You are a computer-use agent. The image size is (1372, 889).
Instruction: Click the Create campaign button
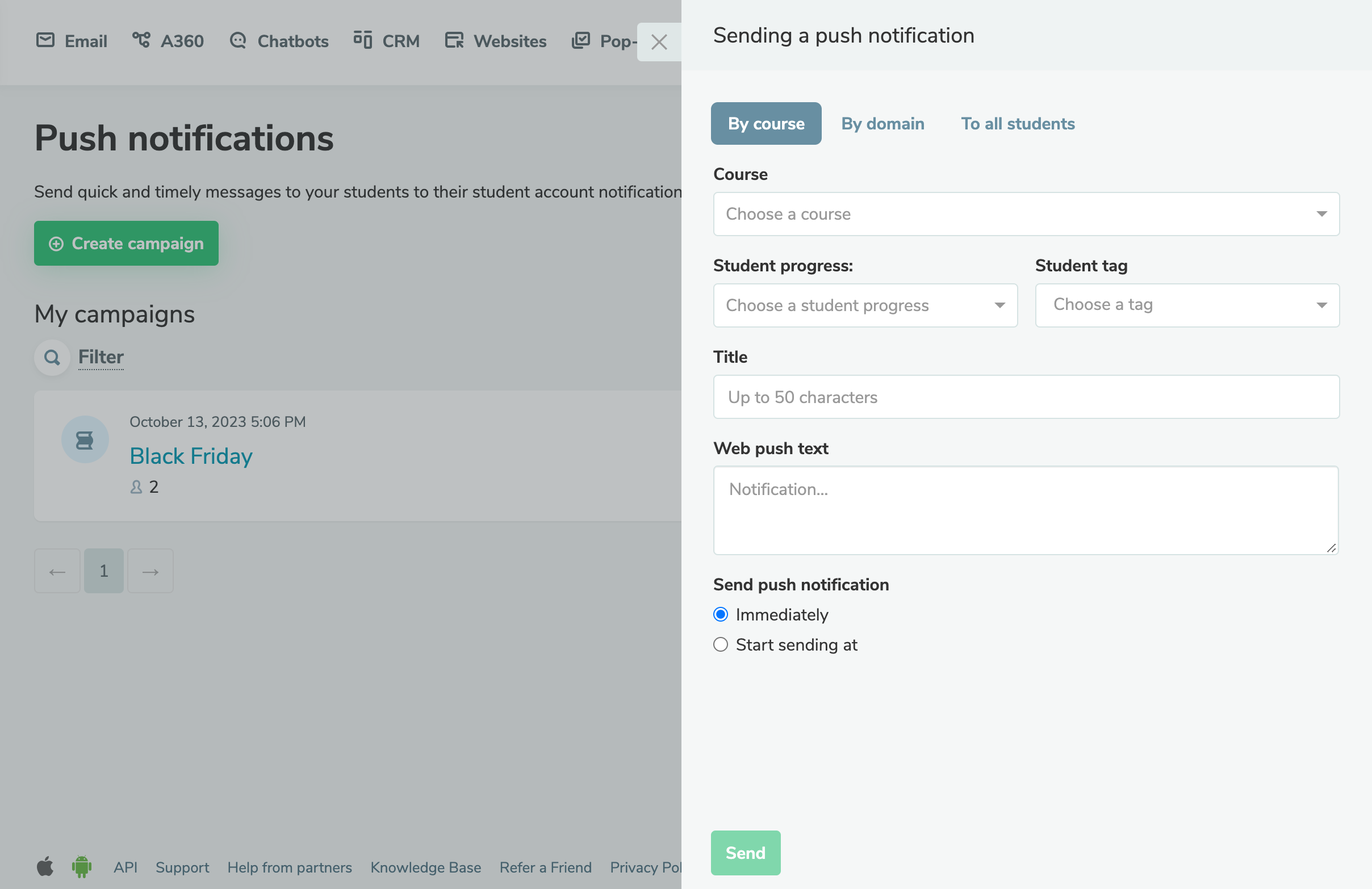pyautogui.click(x=126, y=243)
